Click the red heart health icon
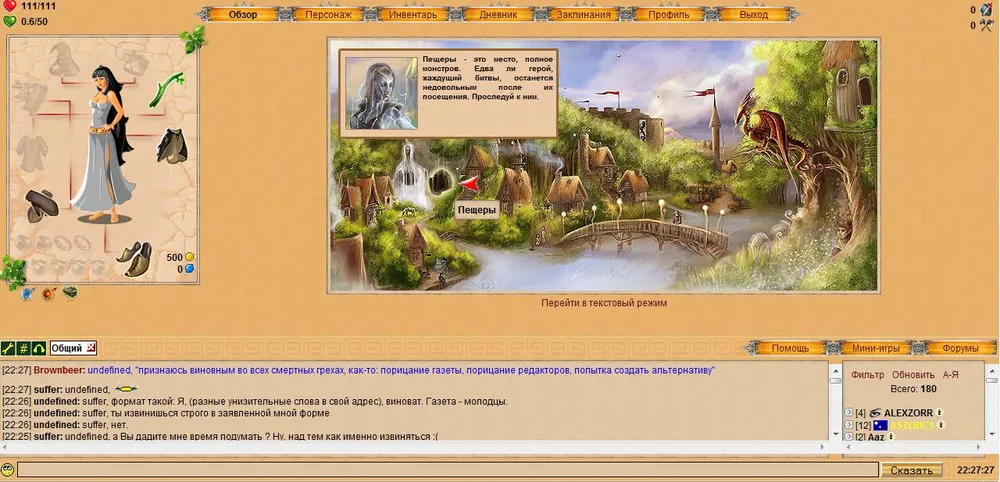Screen dimensions: 1000x482 pyautogui.click(x=10, y=7)
